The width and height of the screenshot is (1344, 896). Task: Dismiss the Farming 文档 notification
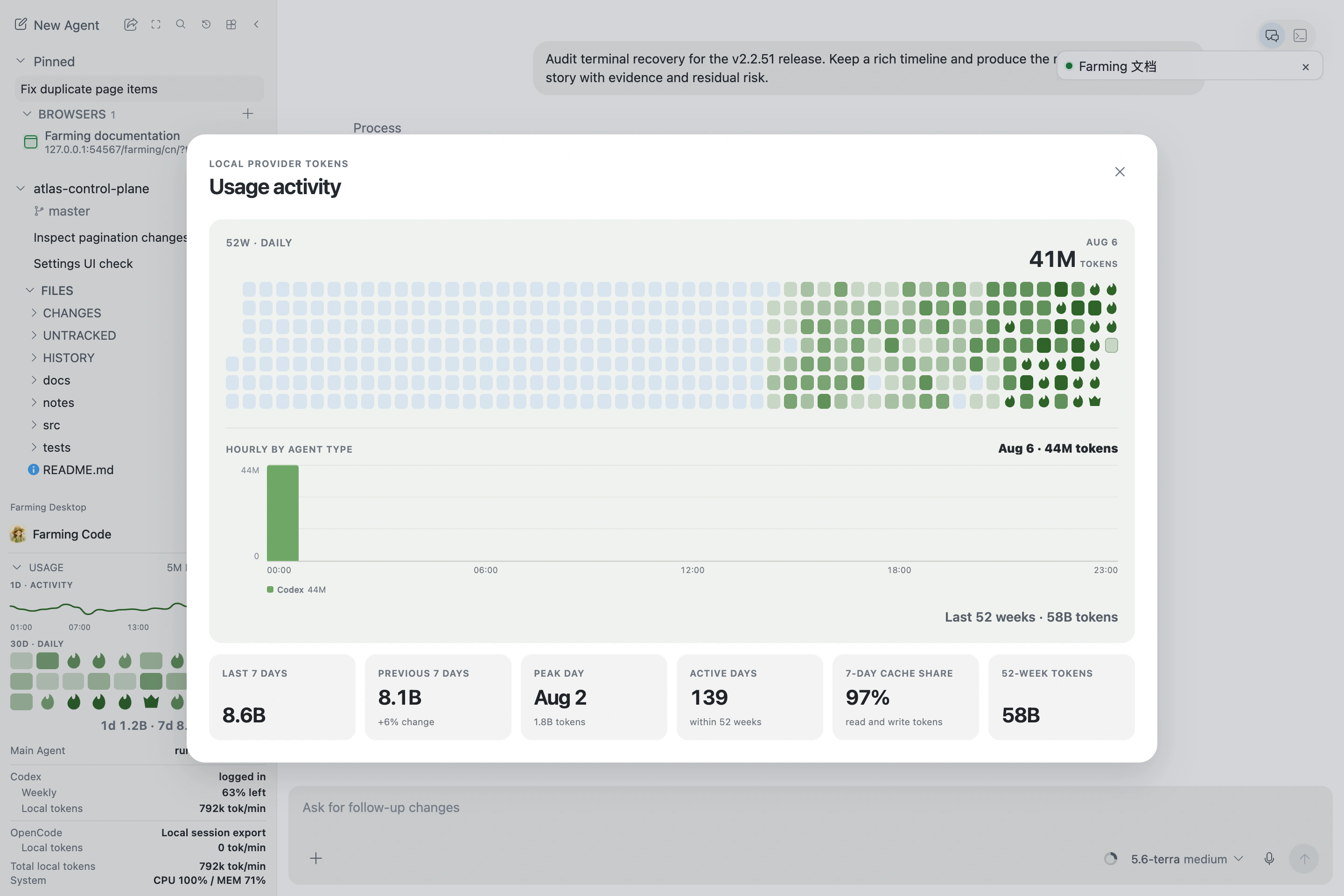[x=1306, y=67]
